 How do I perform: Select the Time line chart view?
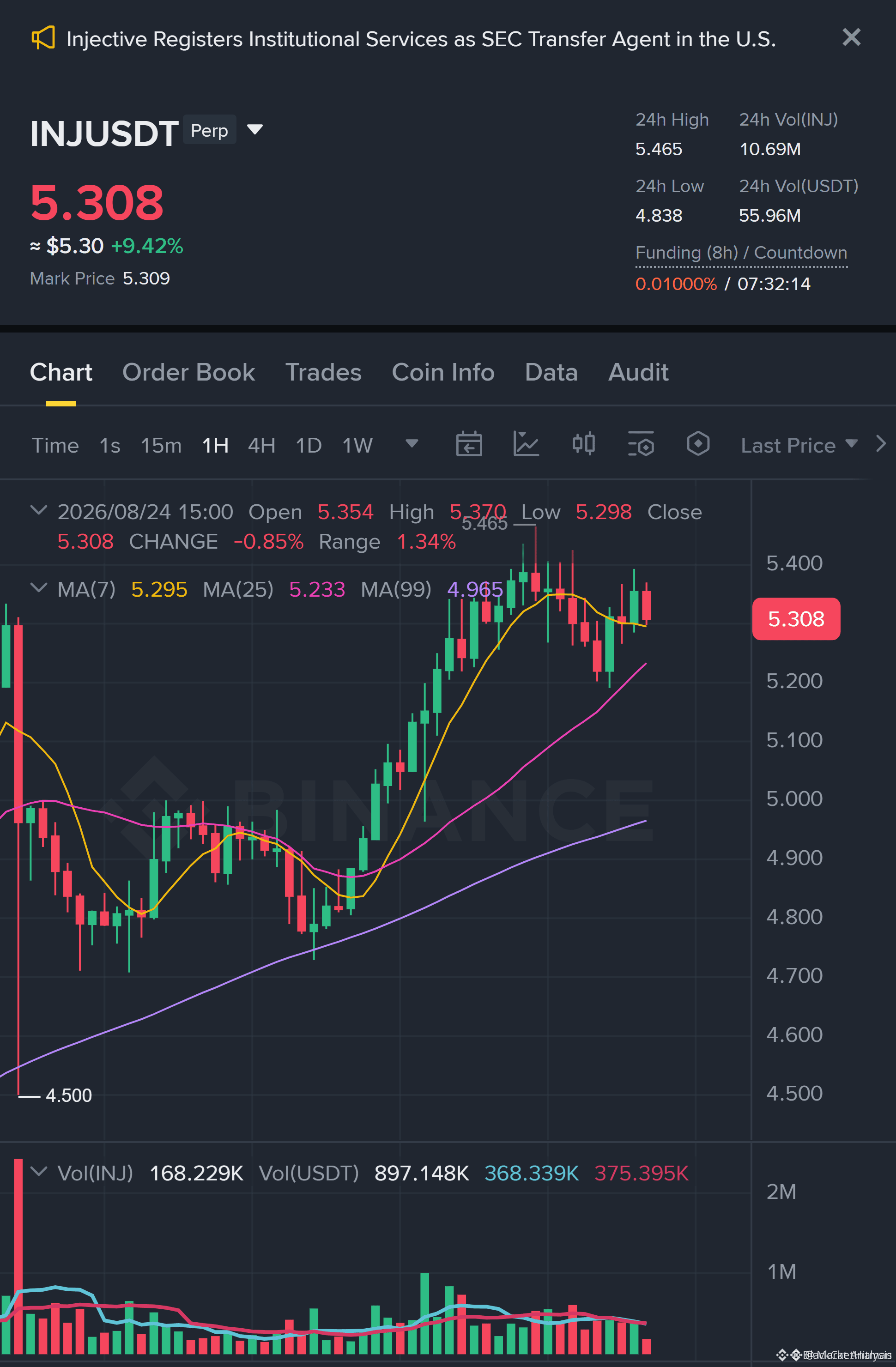[x=55, y=445]
